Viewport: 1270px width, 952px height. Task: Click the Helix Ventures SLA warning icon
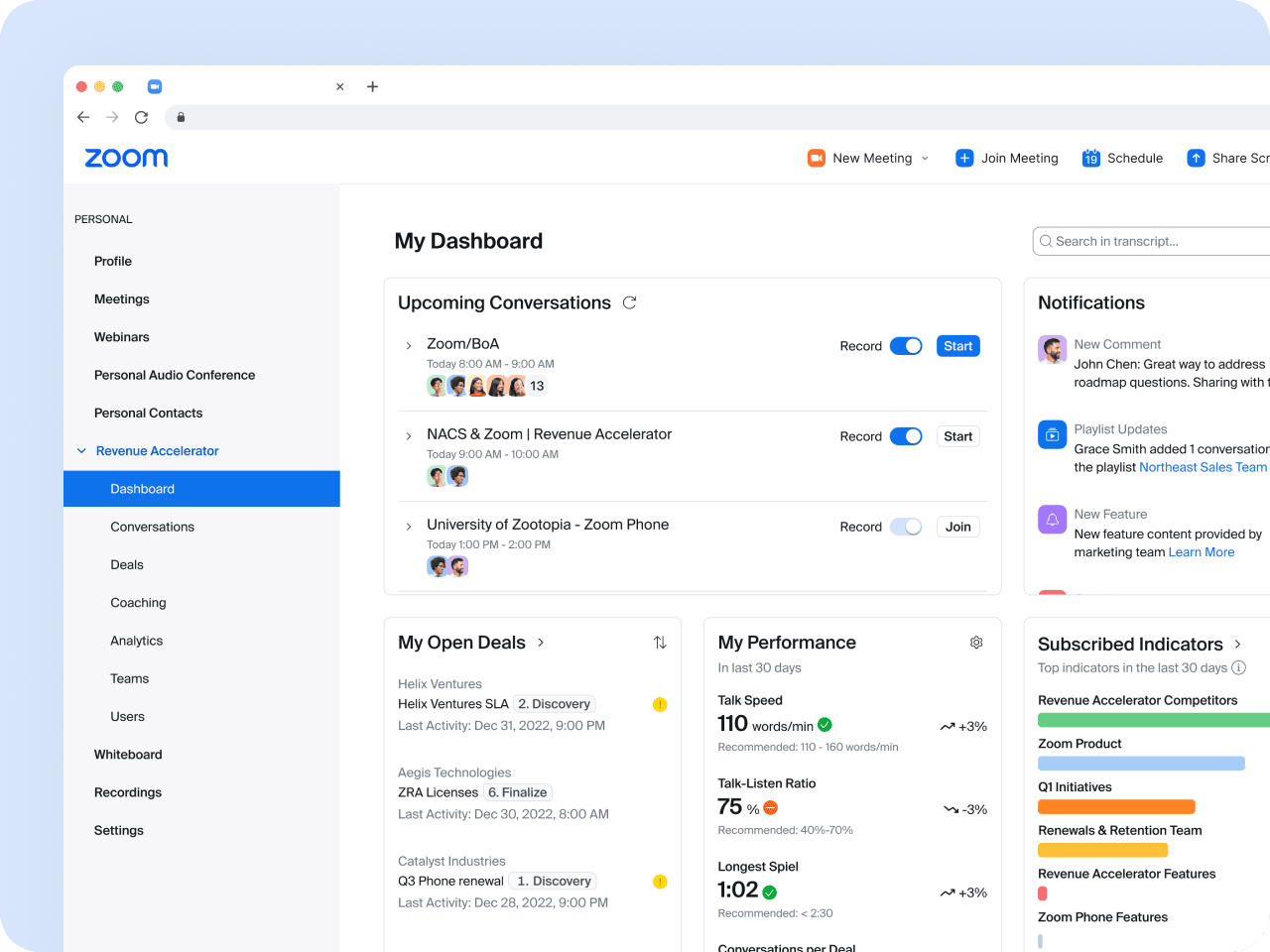click(660, 704)
